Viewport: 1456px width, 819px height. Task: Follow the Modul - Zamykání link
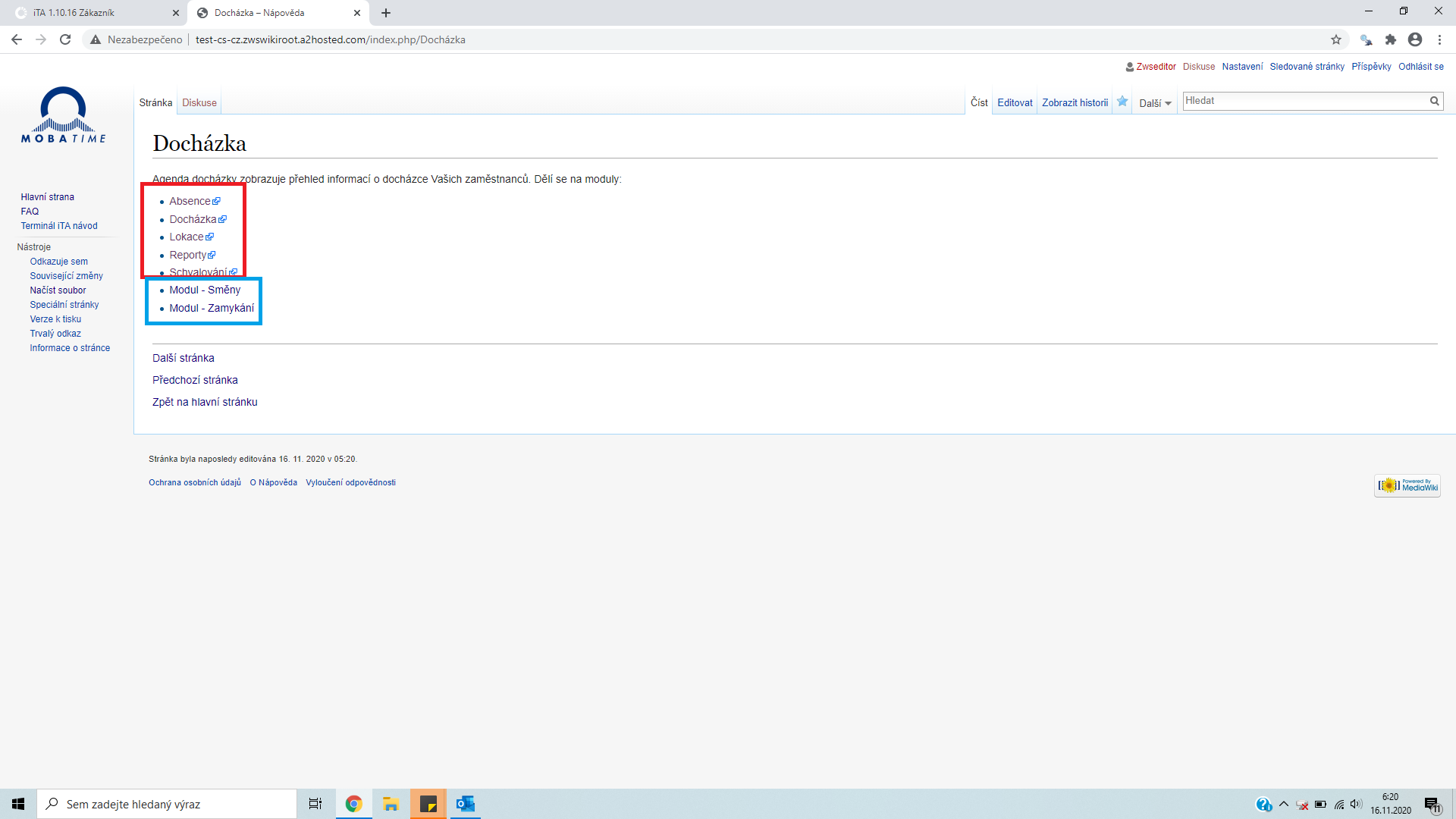212,308
